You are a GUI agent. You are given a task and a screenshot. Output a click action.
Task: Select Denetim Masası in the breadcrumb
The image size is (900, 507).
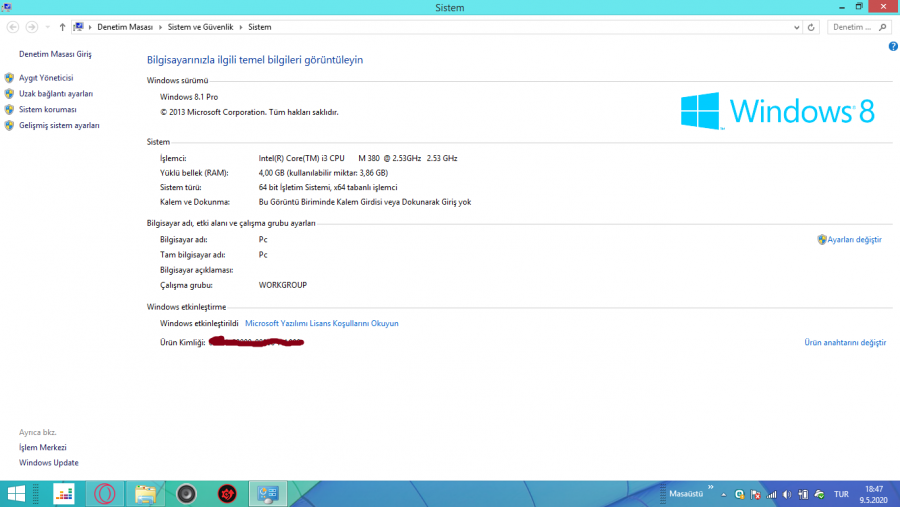point(125,27)
